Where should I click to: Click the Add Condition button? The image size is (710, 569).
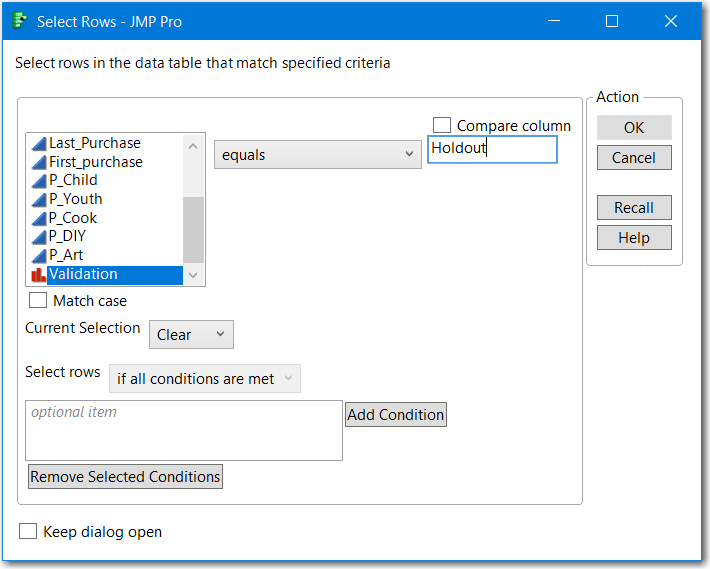pos(396,415)
